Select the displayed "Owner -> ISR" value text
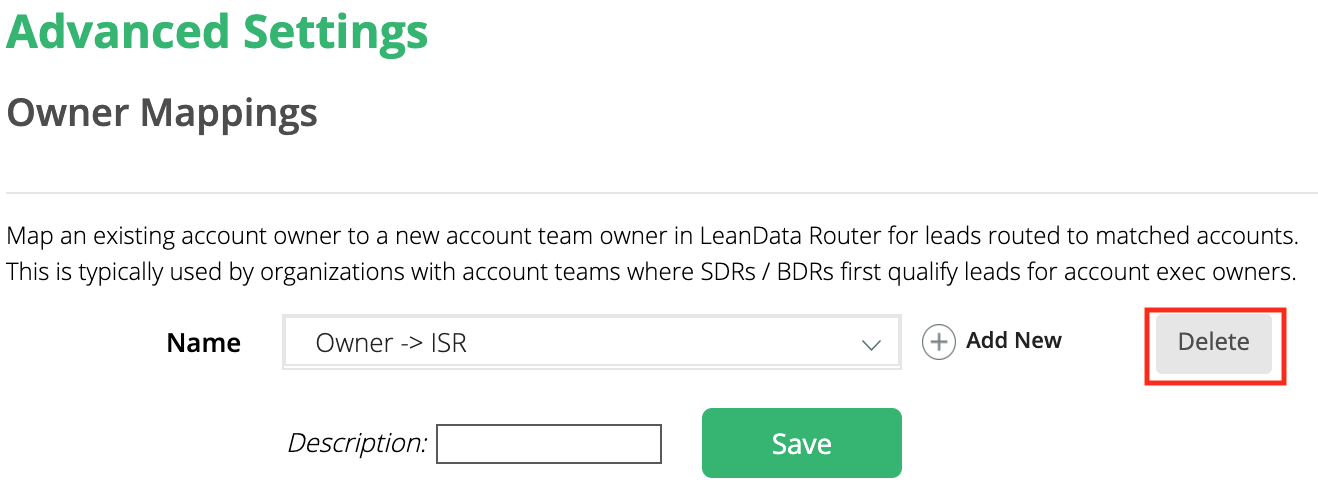This screenshot has height=504, width=1318. [x=391, y=344]
